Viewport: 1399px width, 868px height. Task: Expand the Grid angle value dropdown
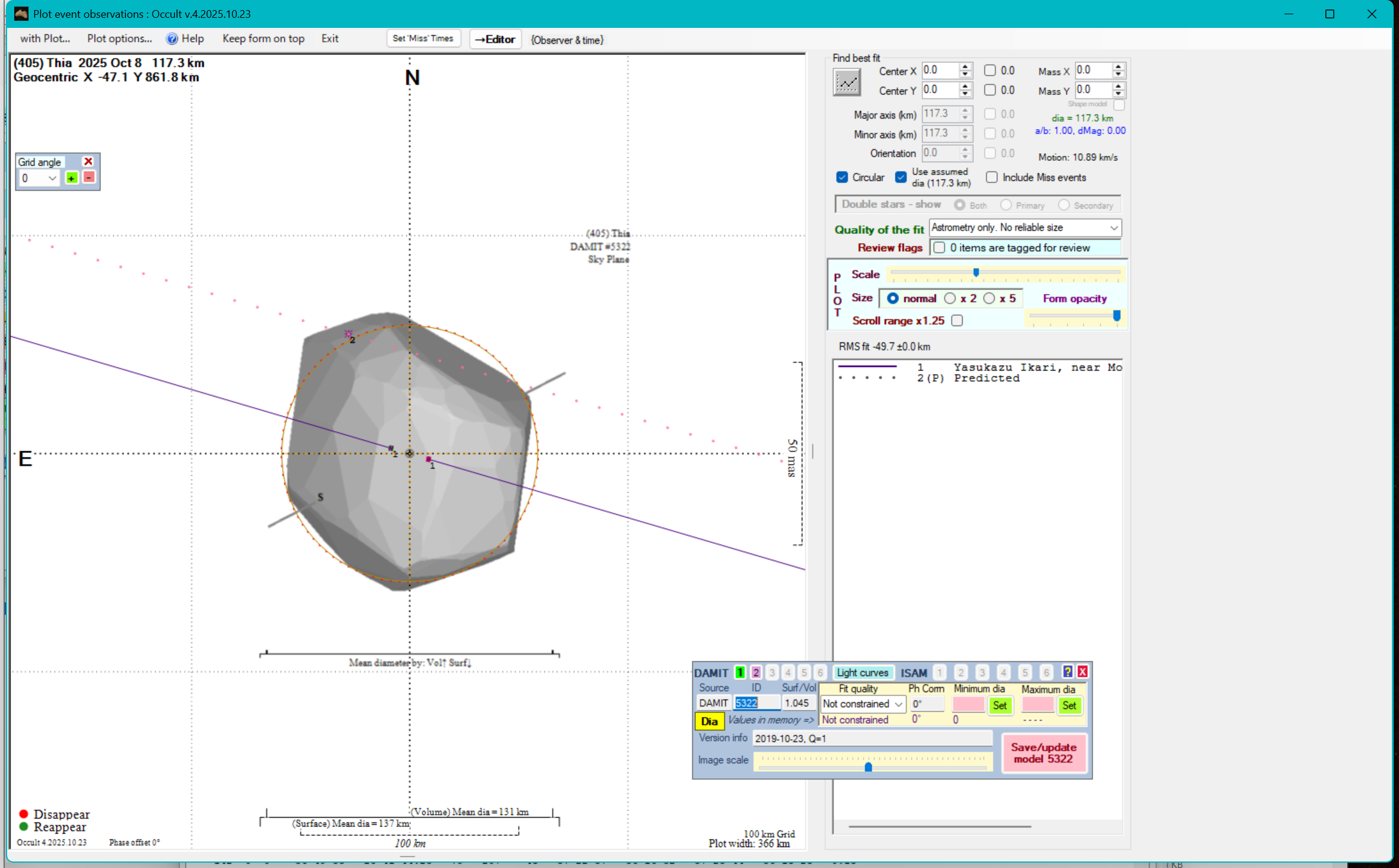point(52,178)
